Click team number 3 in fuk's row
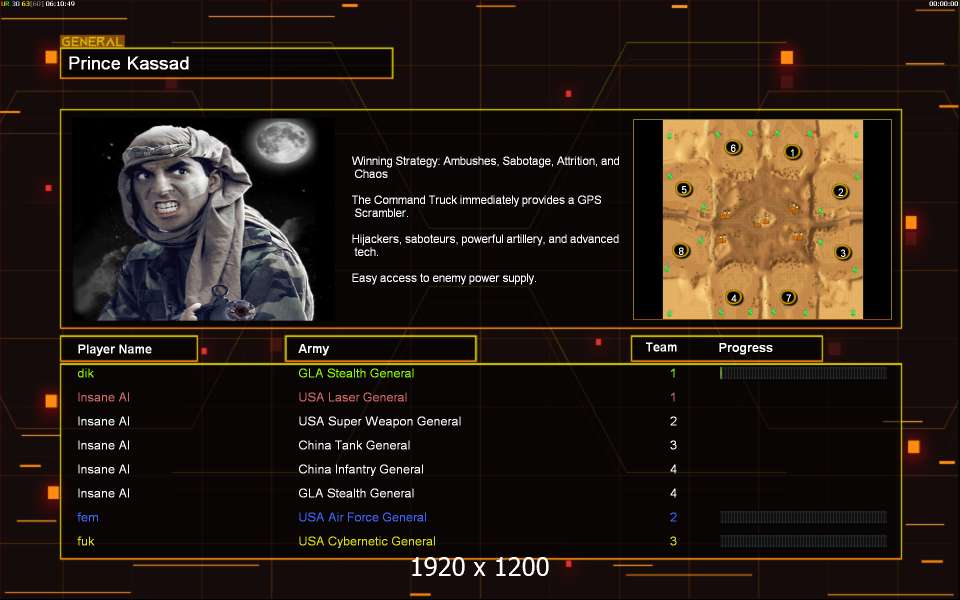 (x=673, y=541)
